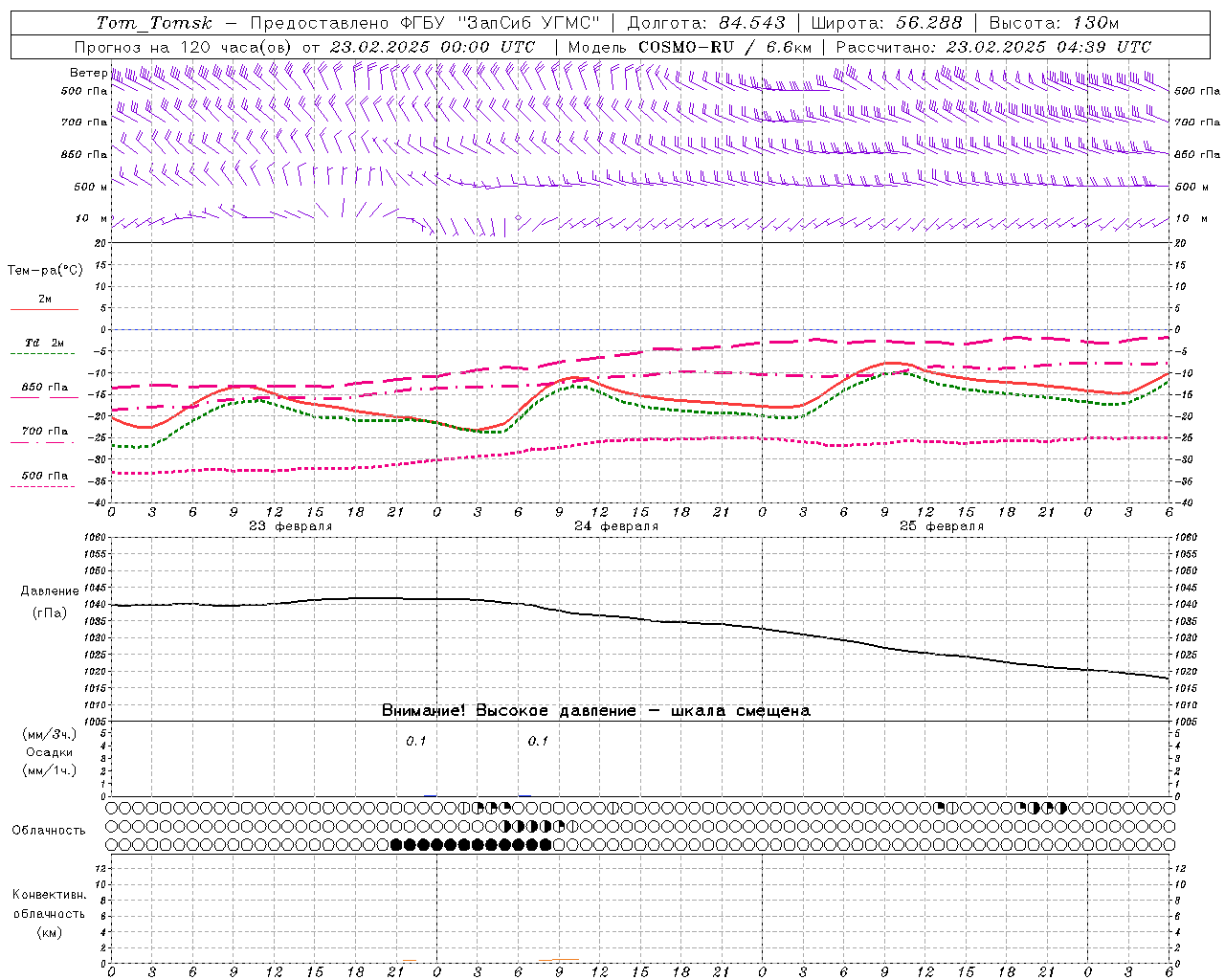The height and width of the screenshot is (980, 1225).
Task: Click the (мм/3ч.) precipitation unit label
Action: pos(50,734)
